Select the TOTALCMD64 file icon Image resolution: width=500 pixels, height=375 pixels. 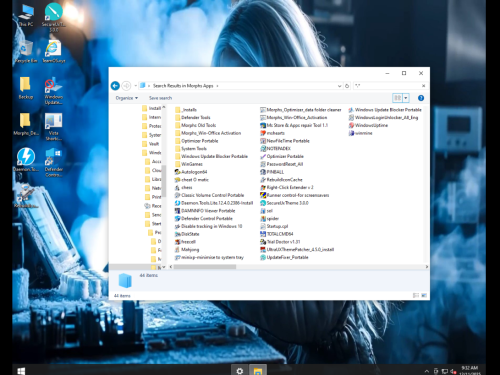[x=277, y=234]
